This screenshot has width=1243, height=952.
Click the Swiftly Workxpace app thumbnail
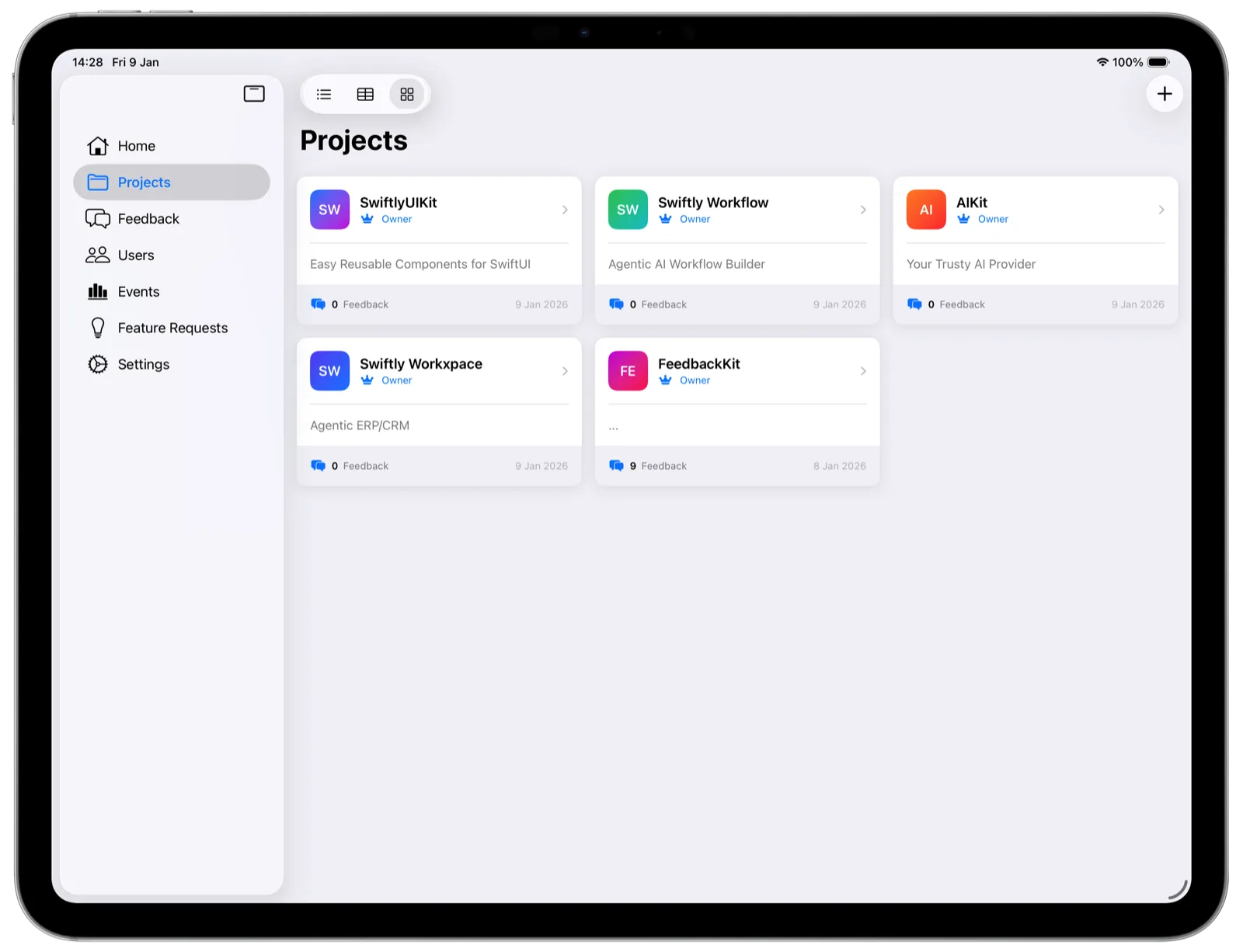pos(329,370)
